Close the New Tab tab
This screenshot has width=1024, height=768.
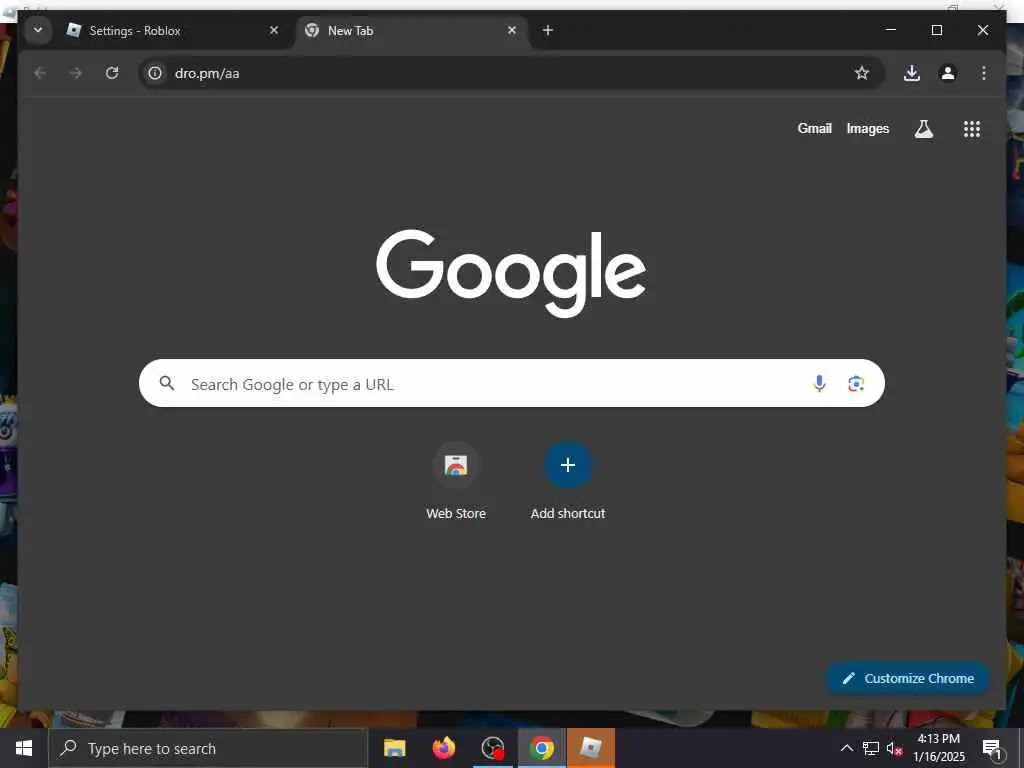(x=512, y=30)
